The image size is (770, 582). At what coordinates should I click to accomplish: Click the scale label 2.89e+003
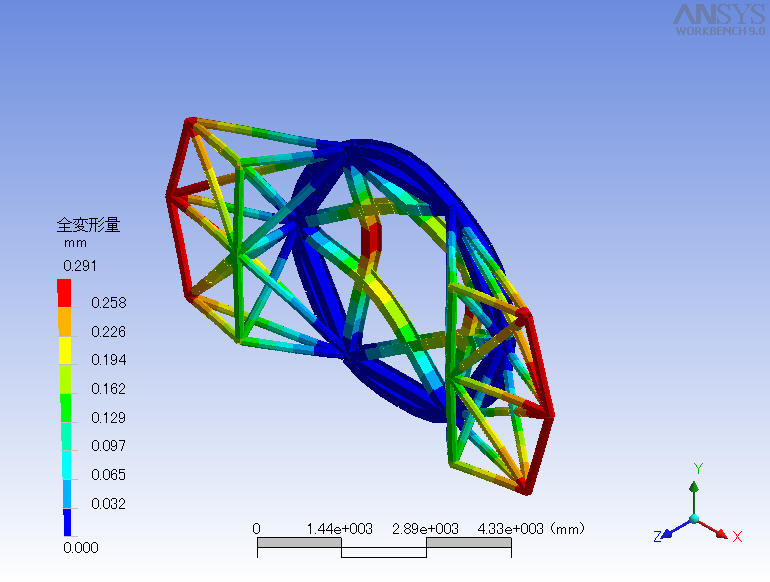425,529
